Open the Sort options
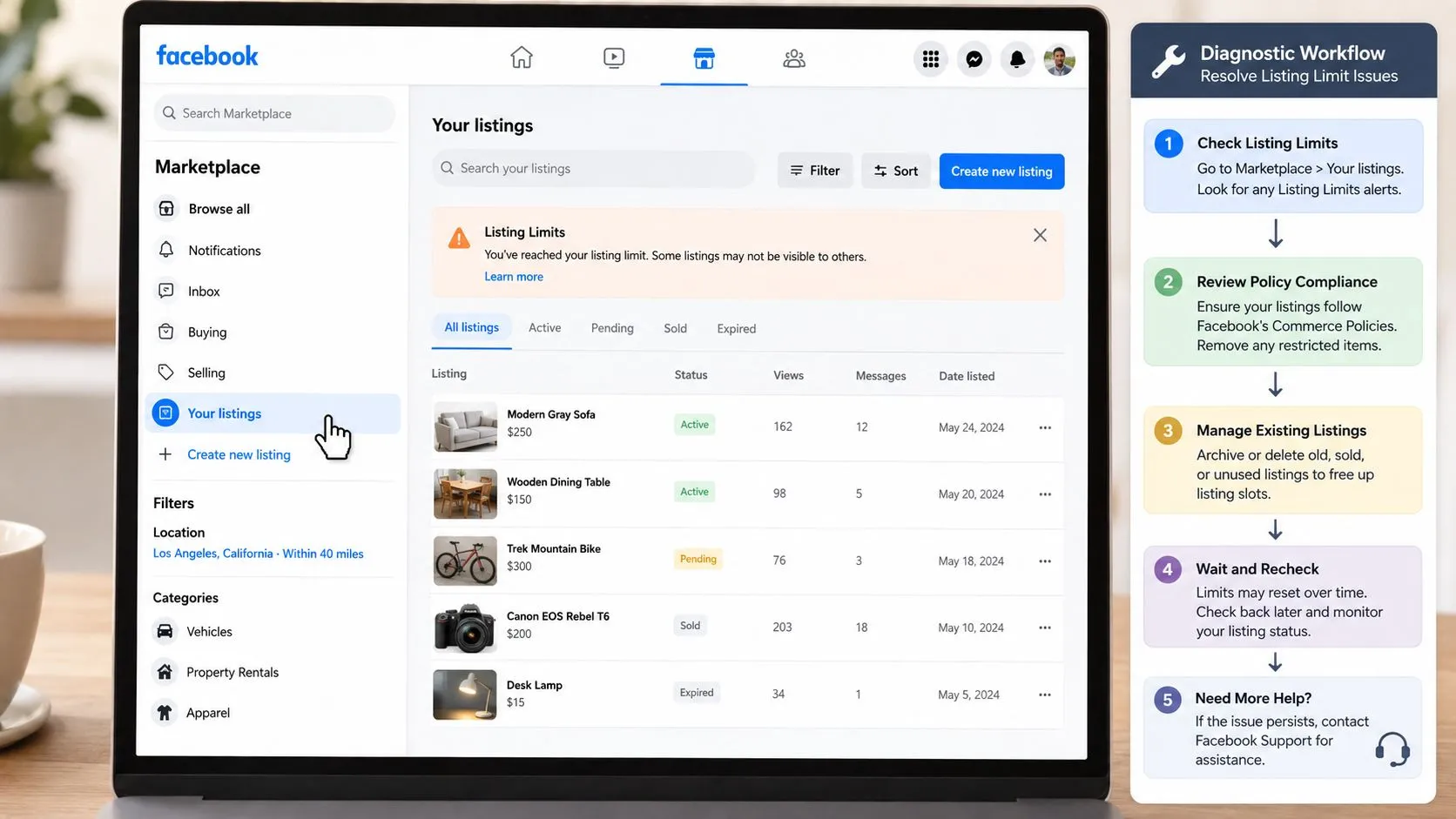Viewport: 1456px width, 819px height. point(896,171)
